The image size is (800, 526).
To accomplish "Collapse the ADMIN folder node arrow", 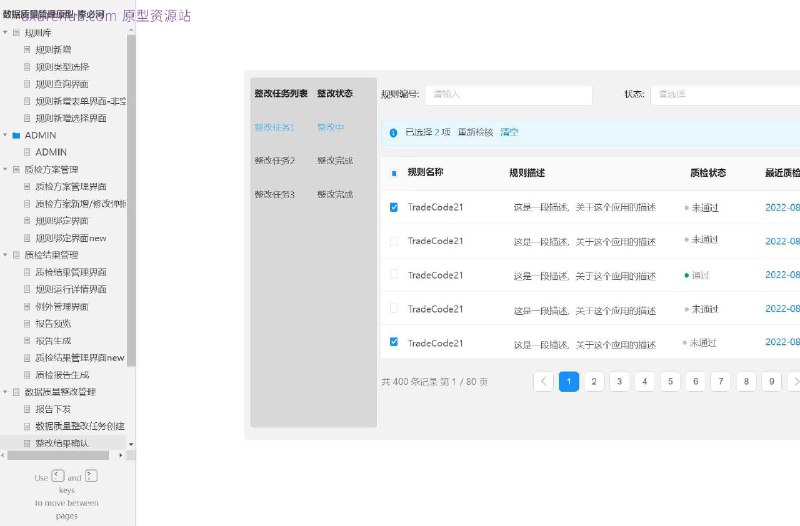I will pyautogui.click(x=5, y=135).
